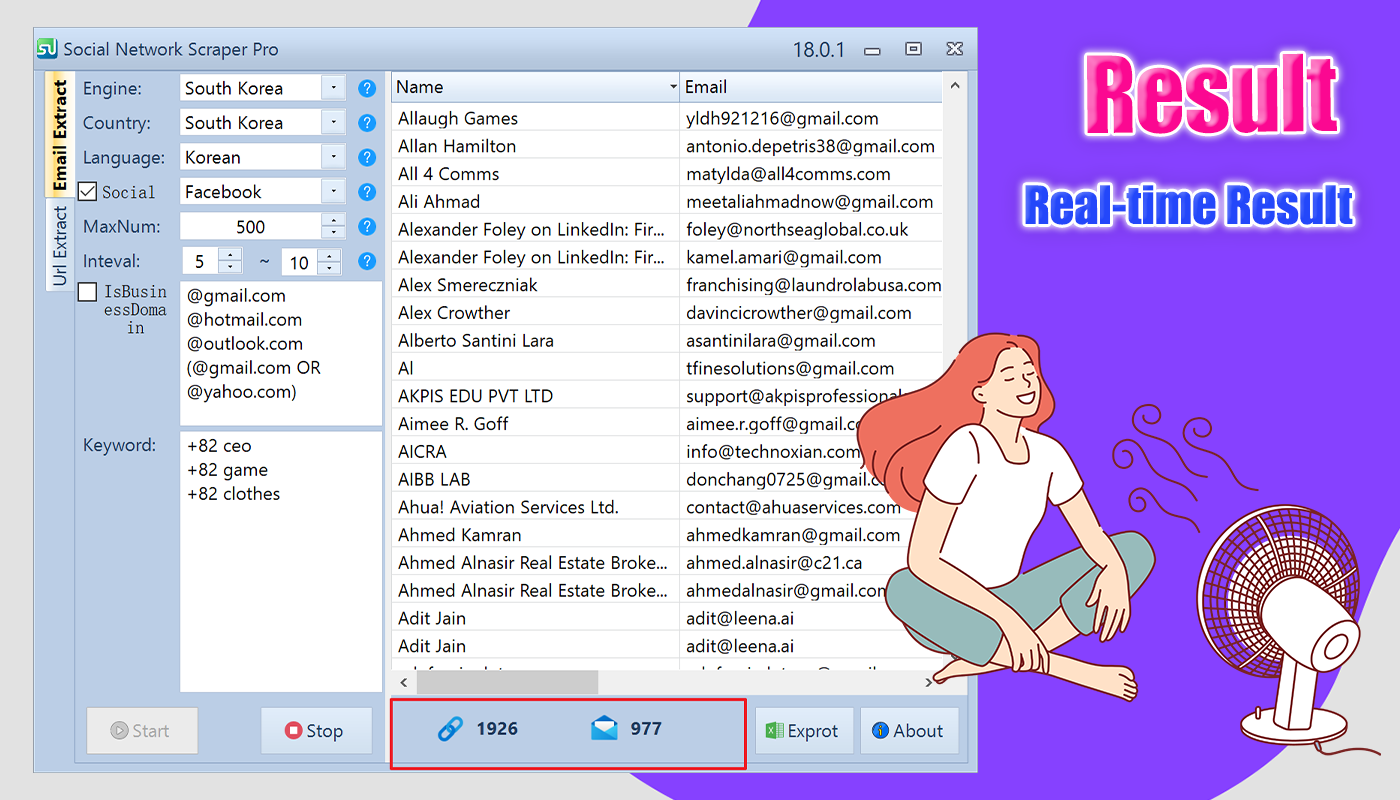Click the question mark beside Language
1400x800 pixels.
[367, 157]
